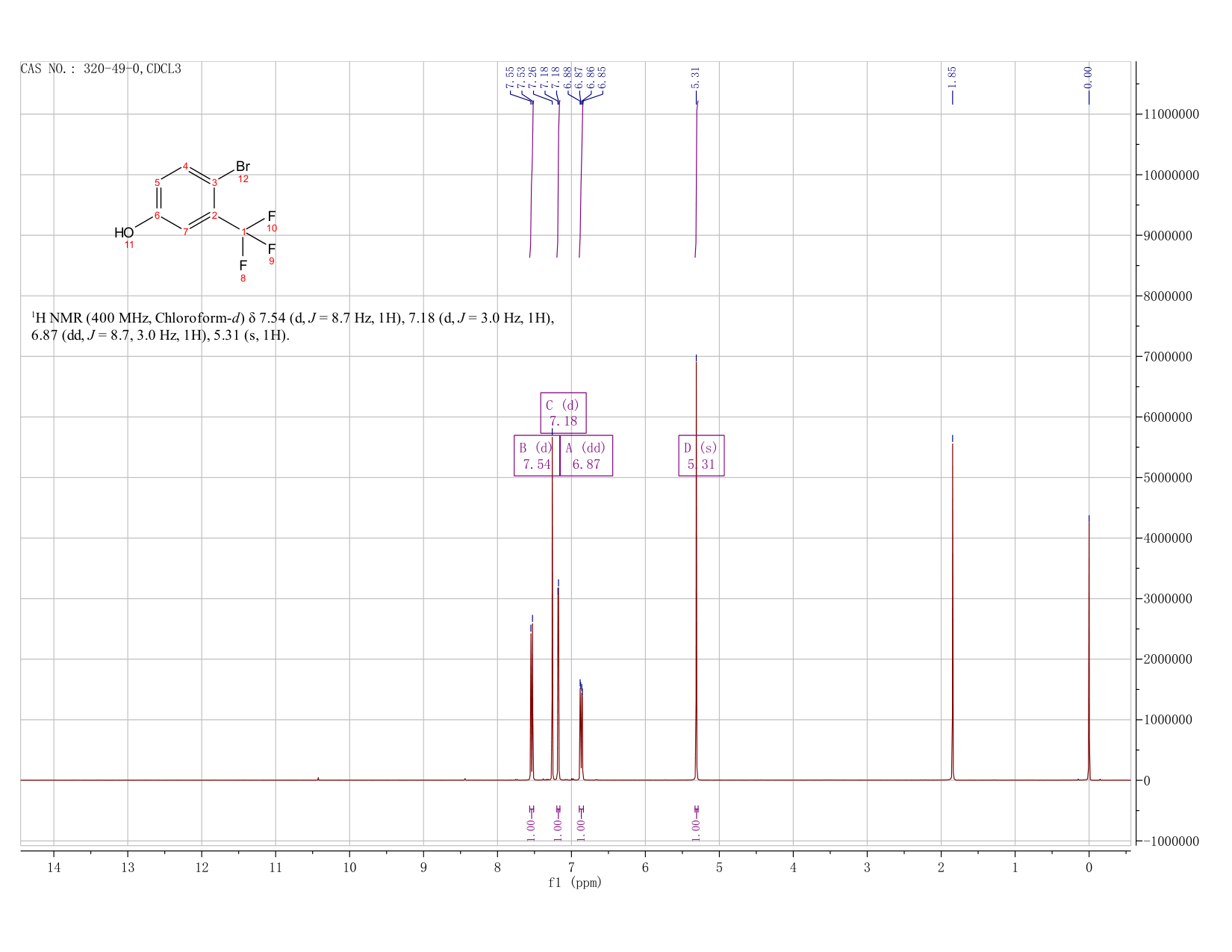Click the x-axis tick label 2
Image resolution: width=1232 pixels, height=952 pixels.
point(941,867)
